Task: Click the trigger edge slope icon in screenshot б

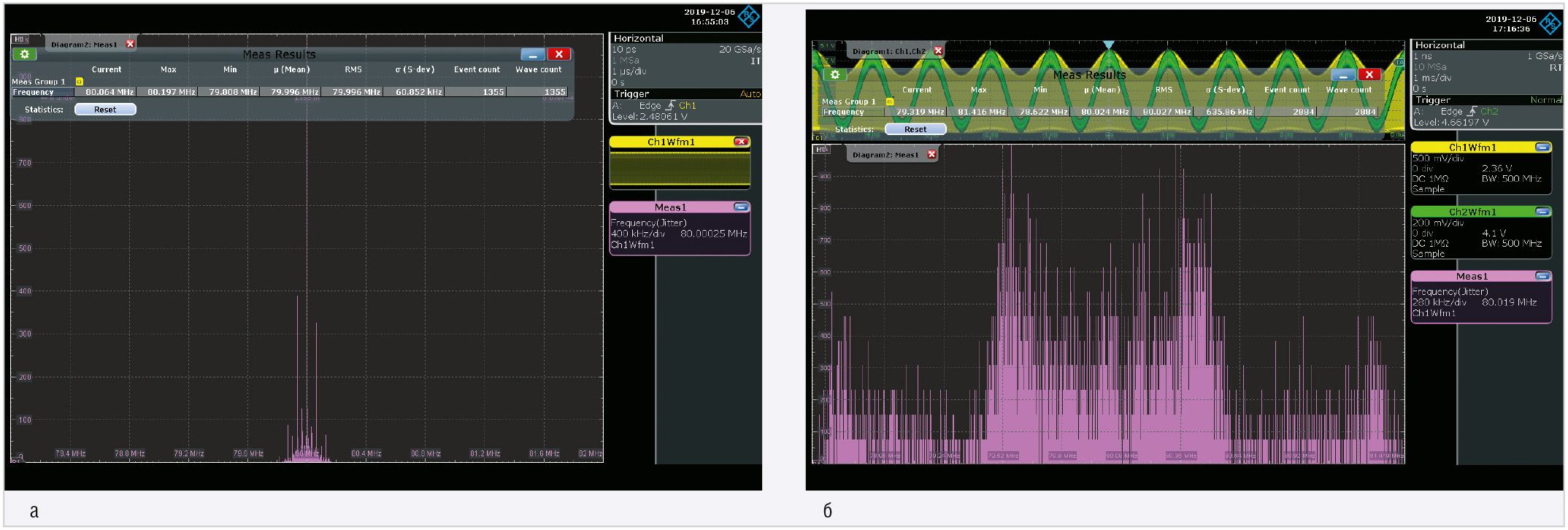Action: tap(1472, 111)
